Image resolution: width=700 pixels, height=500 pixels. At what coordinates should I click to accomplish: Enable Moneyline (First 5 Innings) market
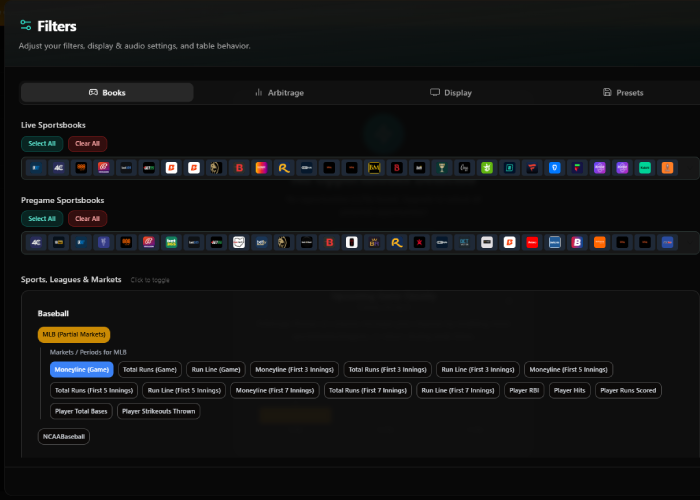569,370
